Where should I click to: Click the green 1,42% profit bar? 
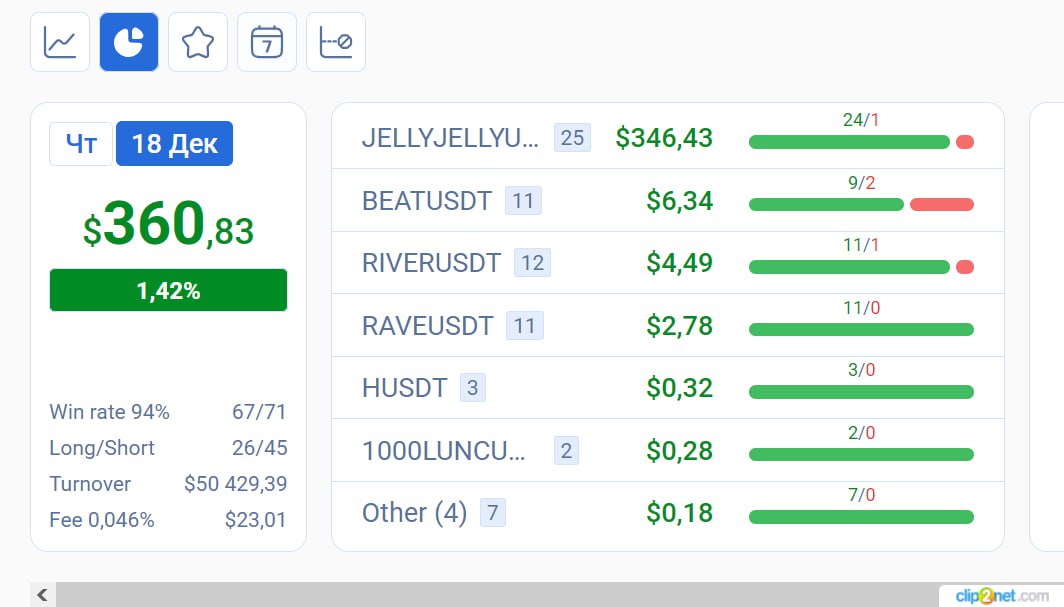tap(168, 290)
